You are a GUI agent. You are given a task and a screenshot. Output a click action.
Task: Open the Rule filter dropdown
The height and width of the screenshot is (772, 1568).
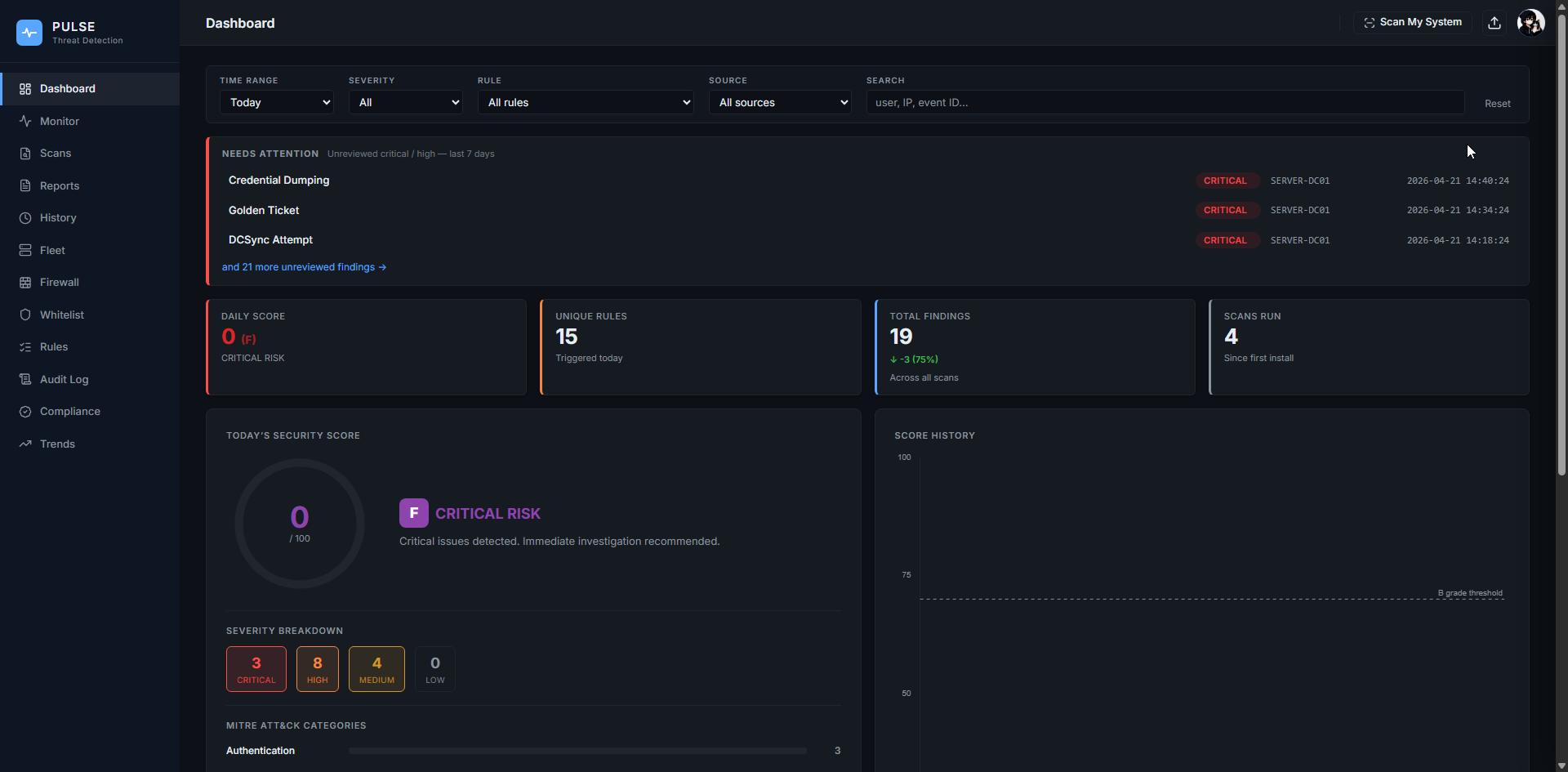pyautogui.click(x=586, y=102)
